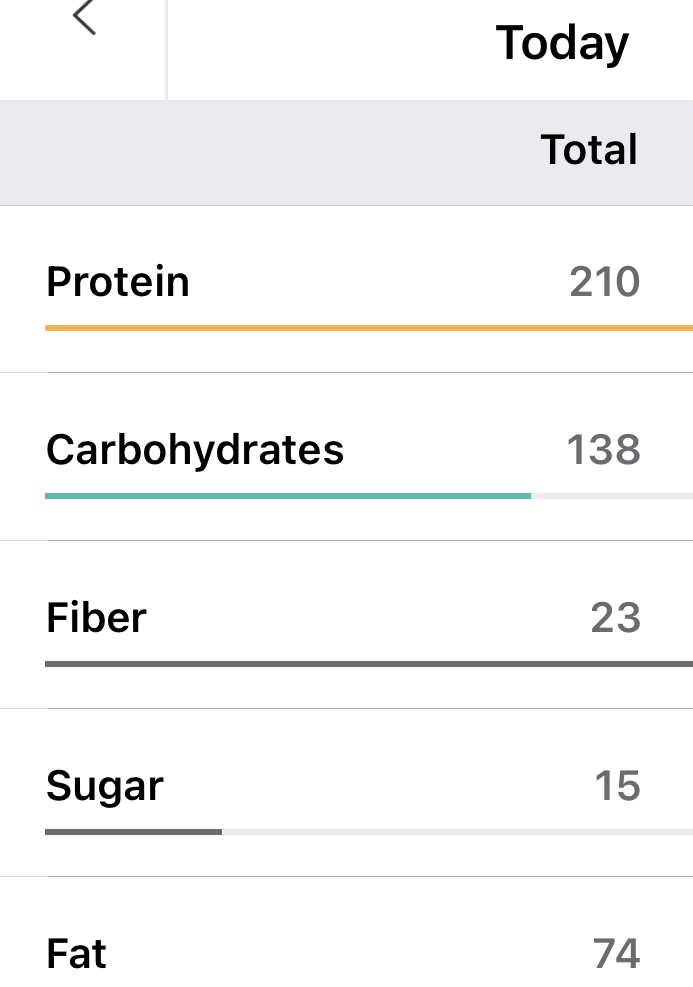Open the Sugar row label
Viewport: 693px width, 987px height.
click(104, 786)
